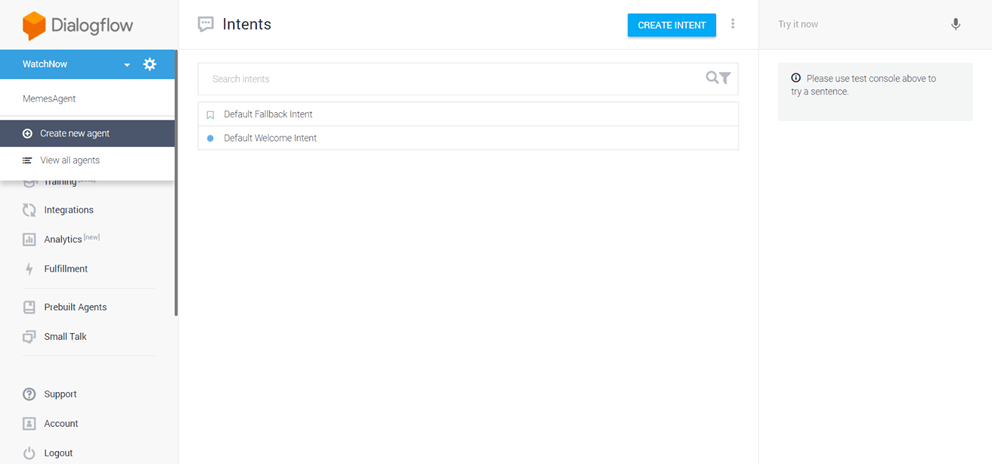992x464 pixels.
Task: Click the Logout power icon
Action: coord(29,453)
